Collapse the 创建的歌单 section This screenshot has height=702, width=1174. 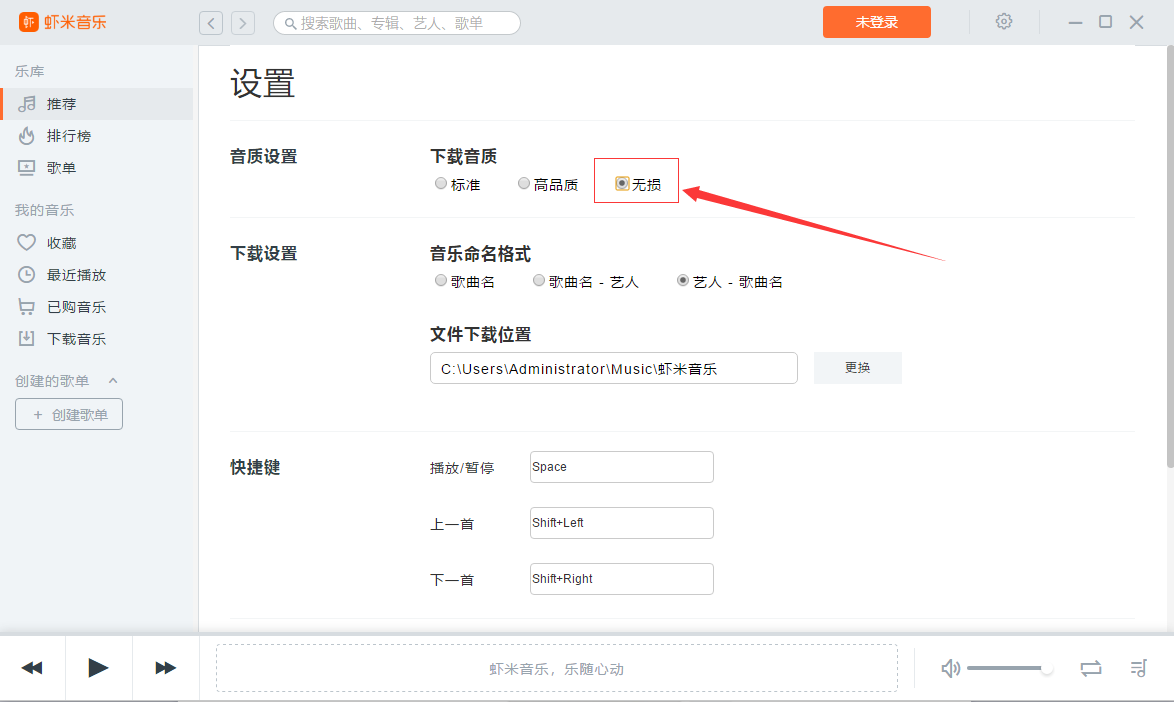(113, 380)
